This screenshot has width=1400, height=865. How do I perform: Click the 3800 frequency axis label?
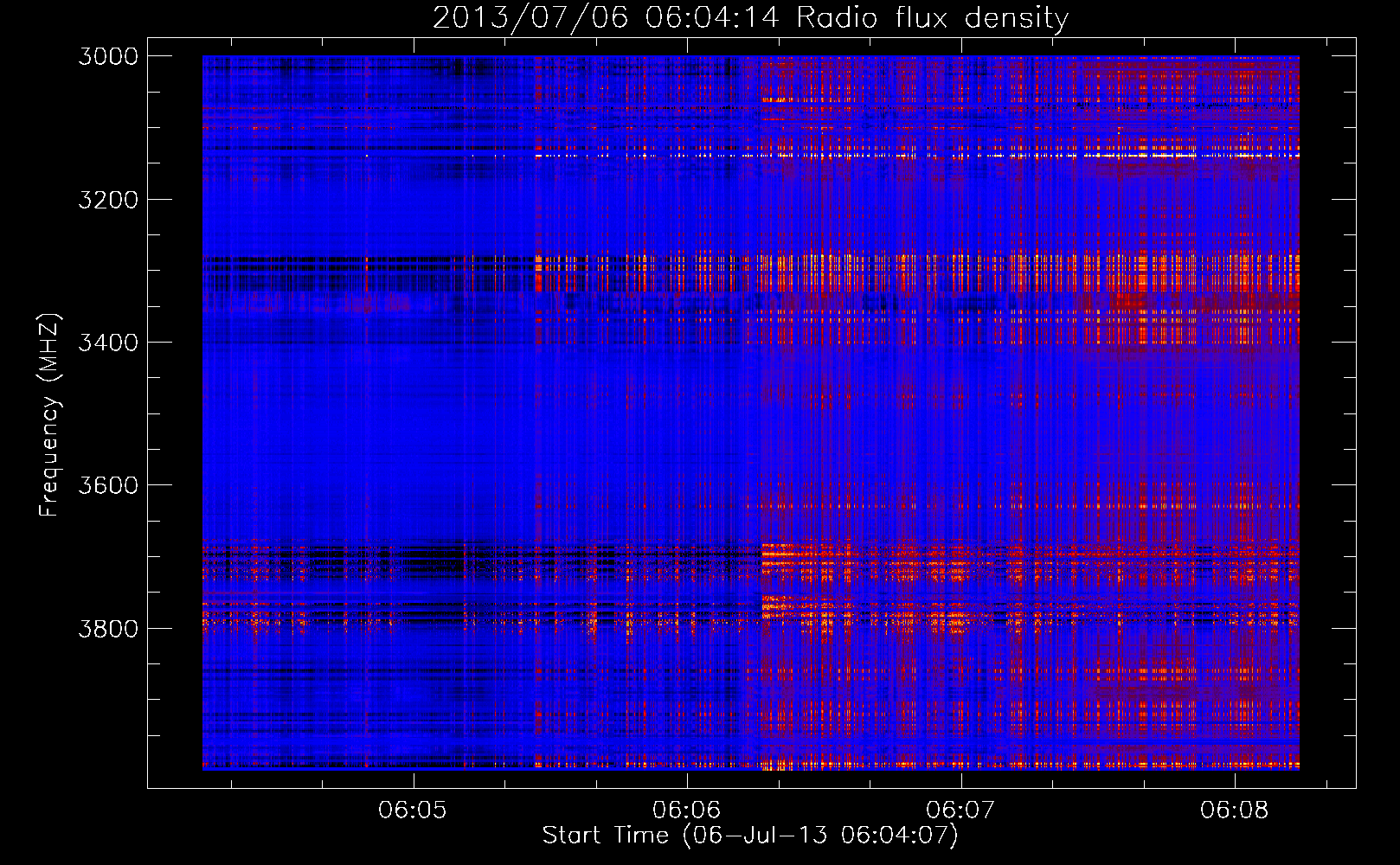(x=108, y=628)
